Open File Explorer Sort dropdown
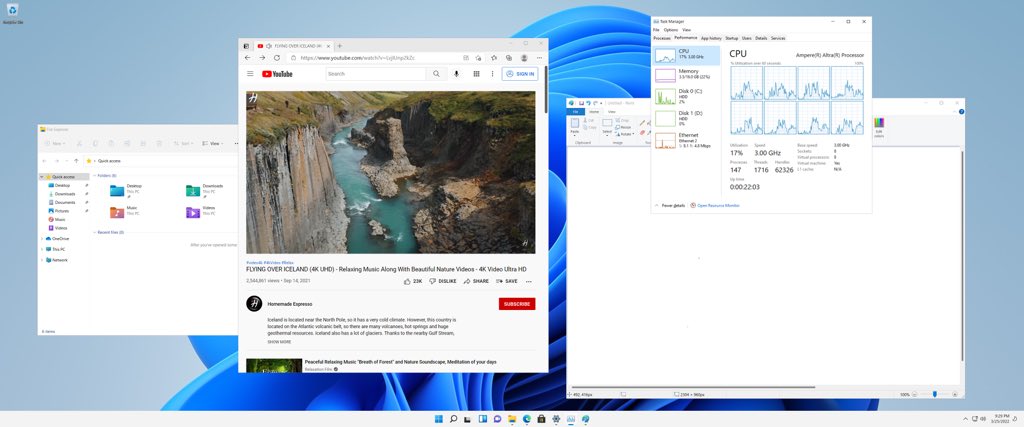The width and height of the screenshot is (1024, 427). pos(185,143)
